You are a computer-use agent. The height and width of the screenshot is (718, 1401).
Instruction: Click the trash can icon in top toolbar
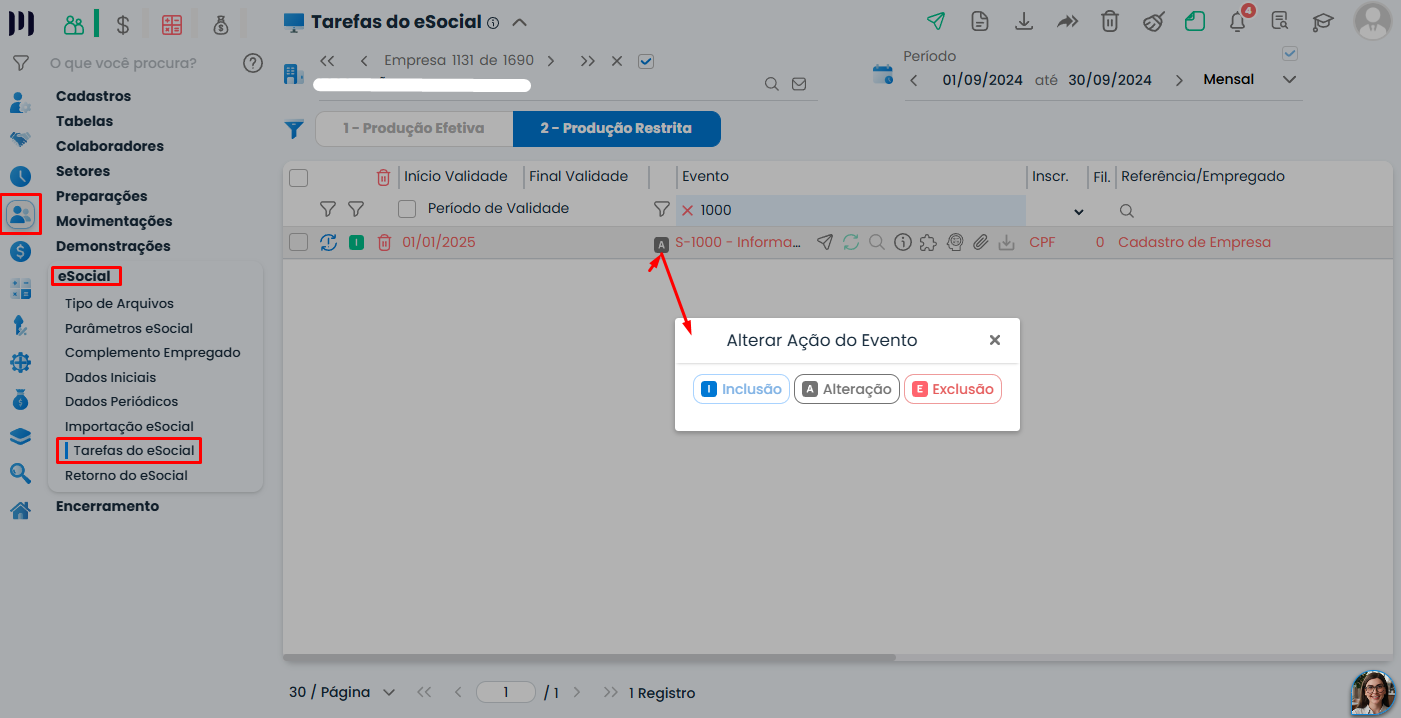pos(1110,21)
